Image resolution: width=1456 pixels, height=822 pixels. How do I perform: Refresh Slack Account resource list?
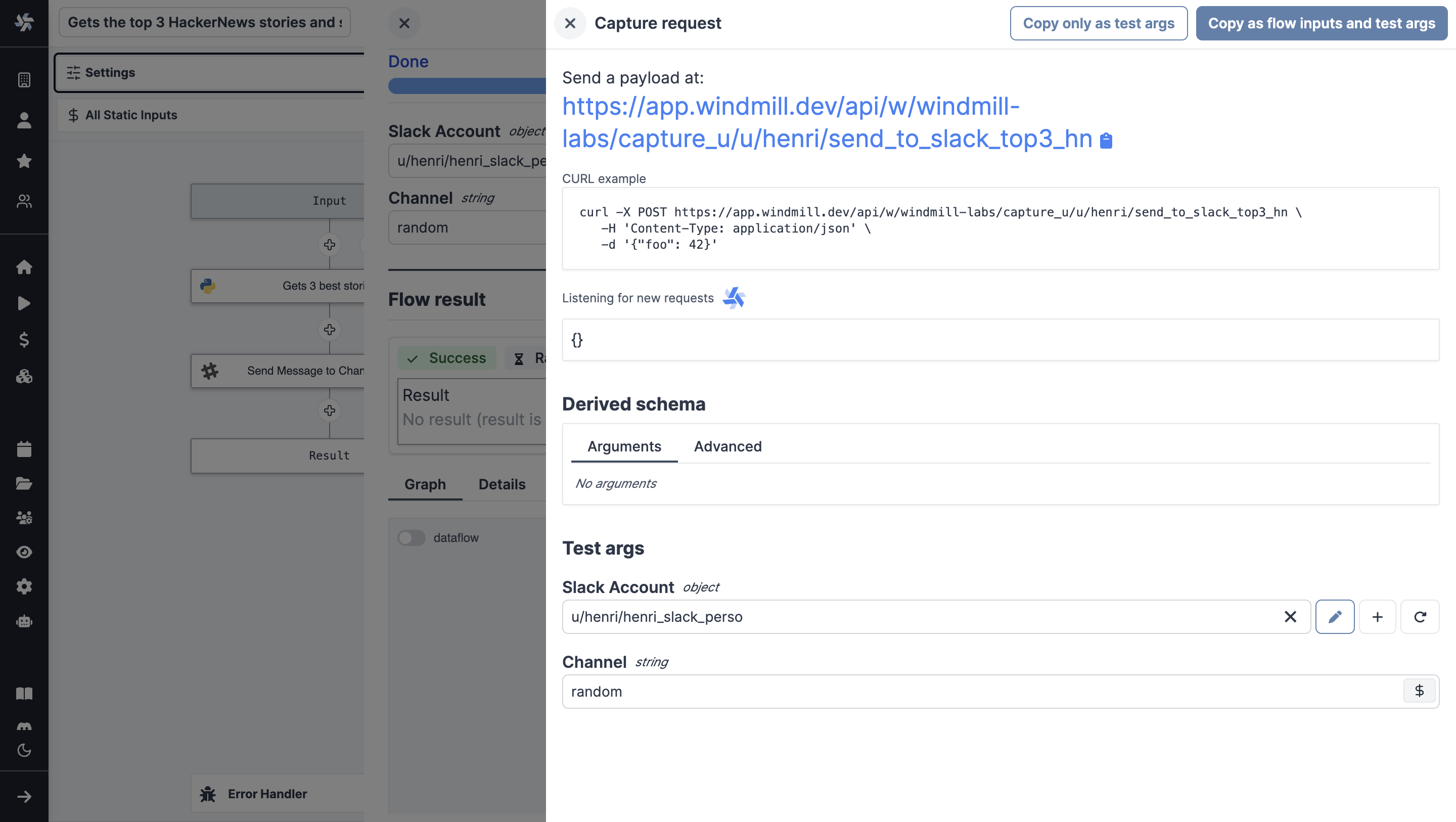(1419, 616)
